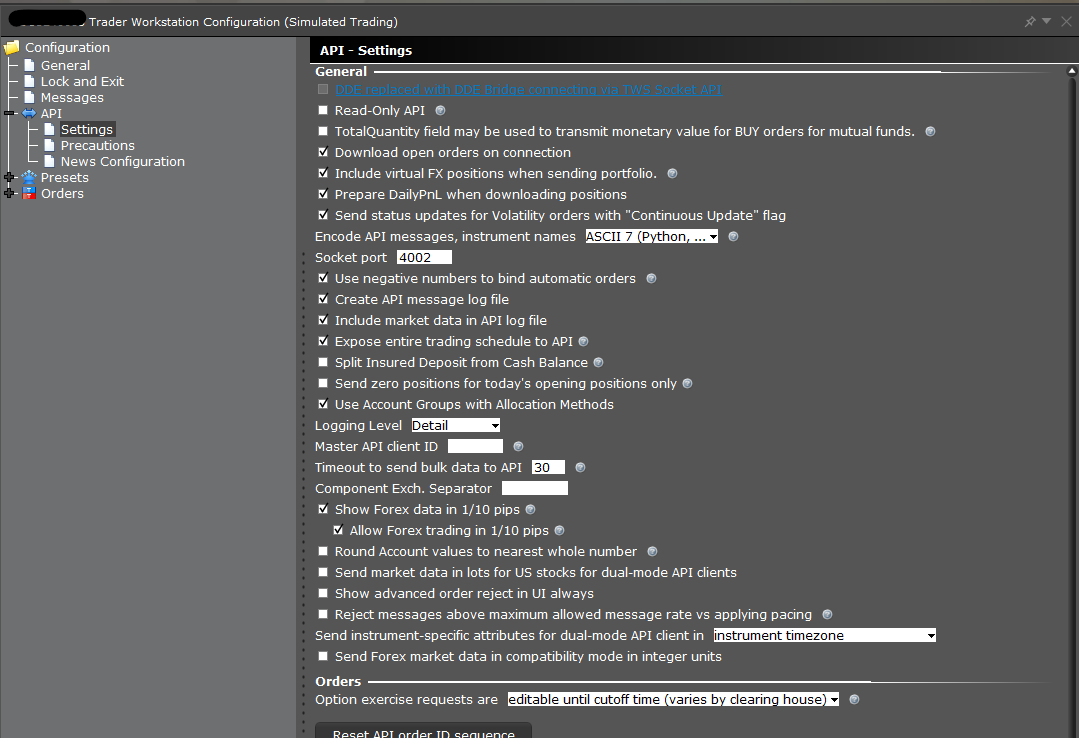Click inside the Socket port input field
This screenshot has height=738, width=1079.
[423, 256]
